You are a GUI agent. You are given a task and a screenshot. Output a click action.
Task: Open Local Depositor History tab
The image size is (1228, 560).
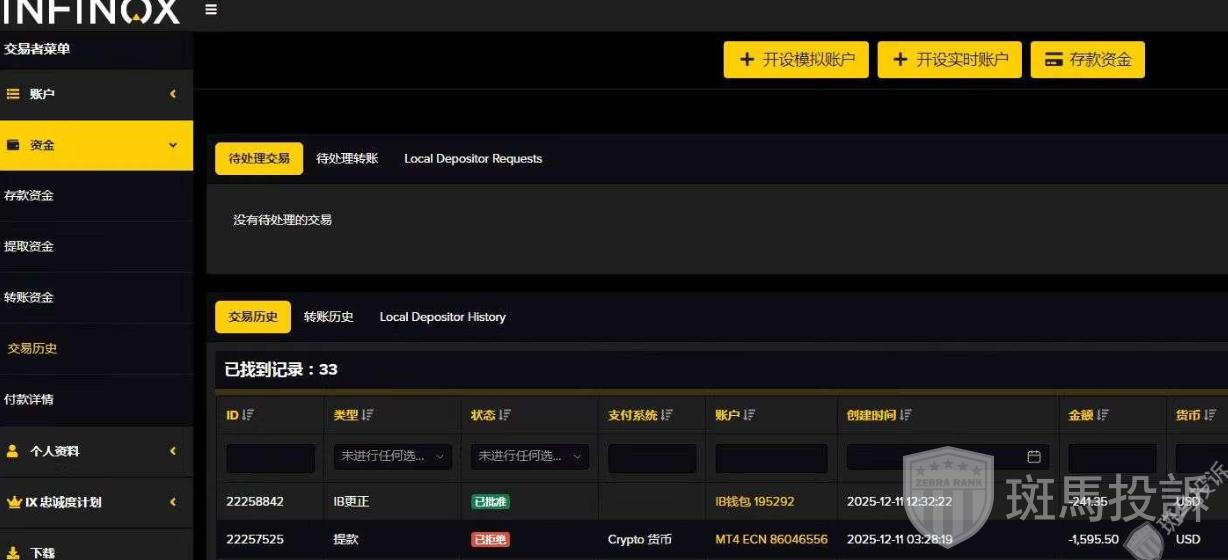(442, 317)
